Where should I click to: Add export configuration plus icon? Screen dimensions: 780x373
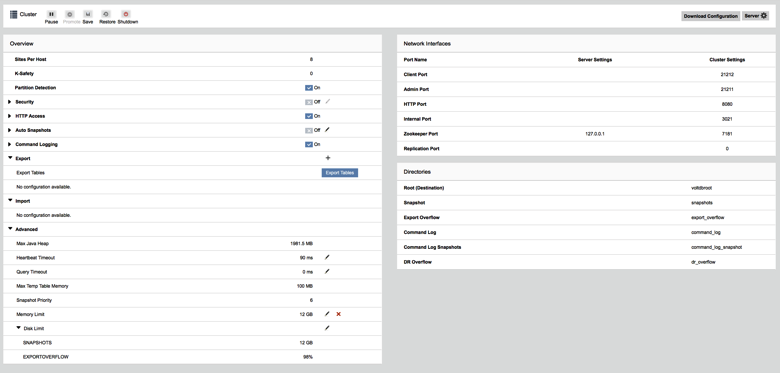click(328, 158)
